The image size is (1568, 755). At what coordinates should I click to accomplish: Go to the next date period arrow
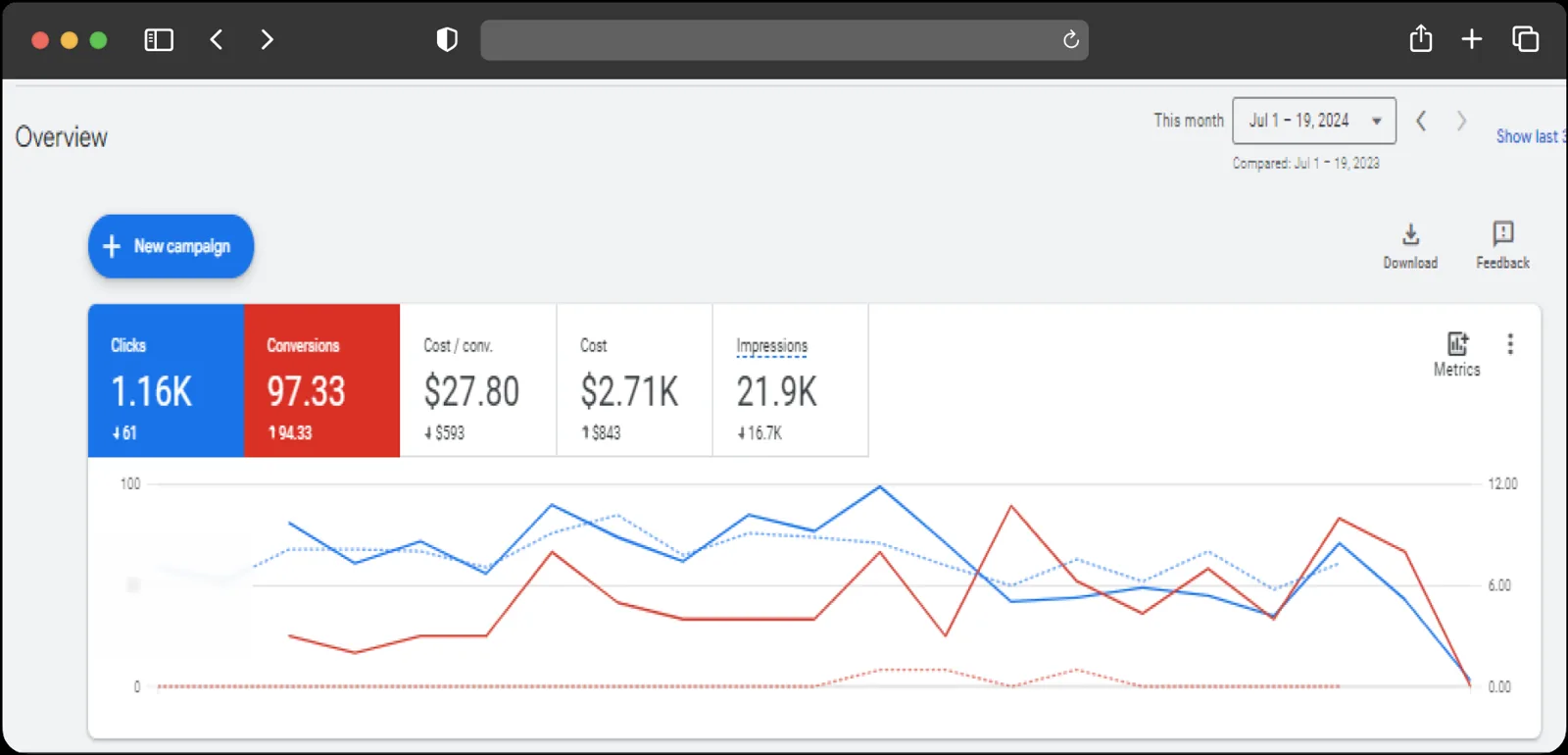click(x=1461, y=121)
